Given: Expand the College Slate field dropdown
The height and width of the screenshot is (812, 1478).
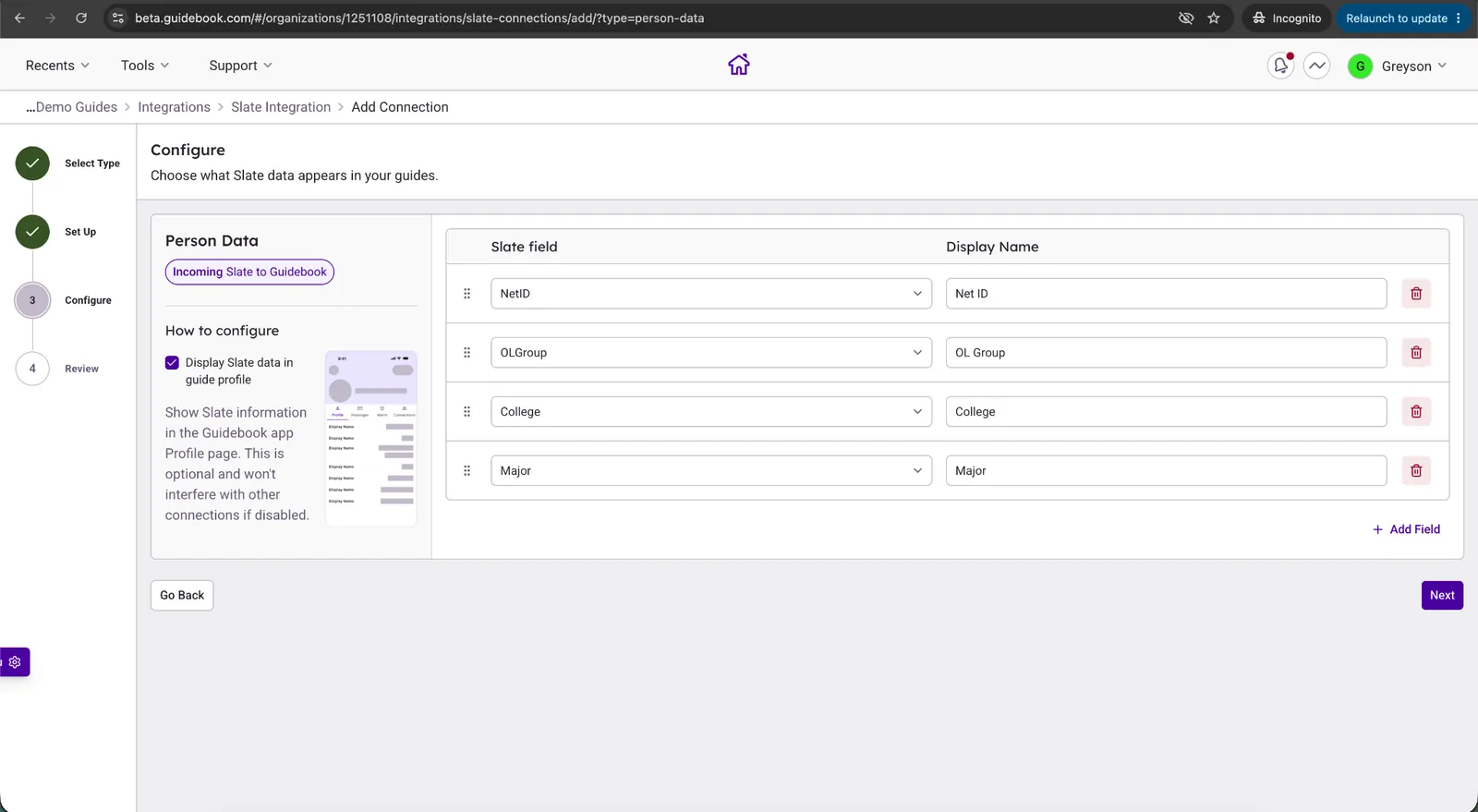Looking at the screenshot, I should pyautogui.click(x=711, y=412).
